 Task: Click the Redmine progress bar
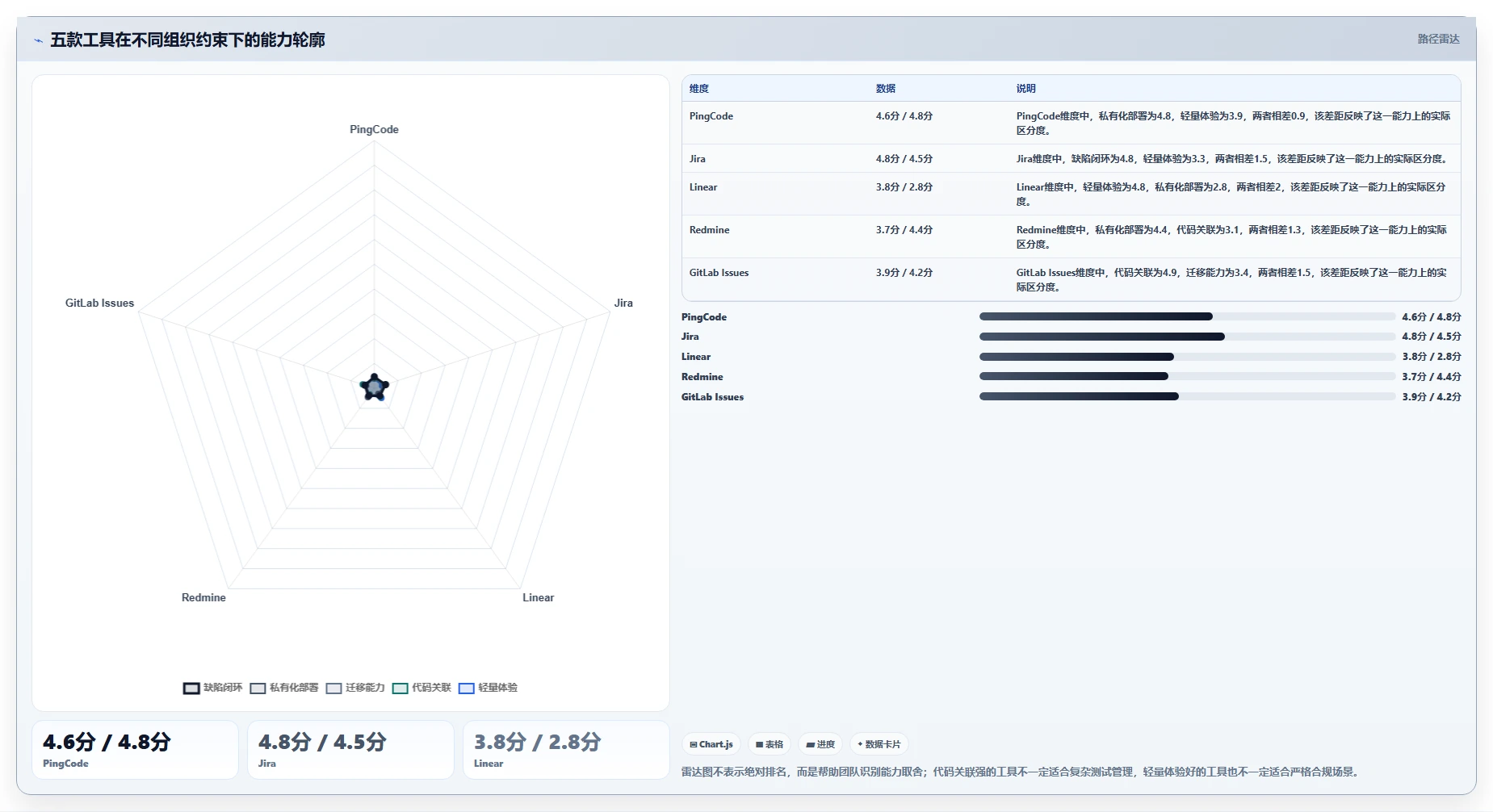[x=1187, y=376]
